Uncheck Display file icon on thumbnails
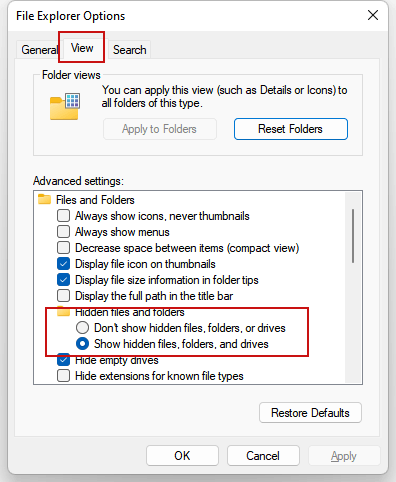Screen dimensions: 396x482 [63, 264]
